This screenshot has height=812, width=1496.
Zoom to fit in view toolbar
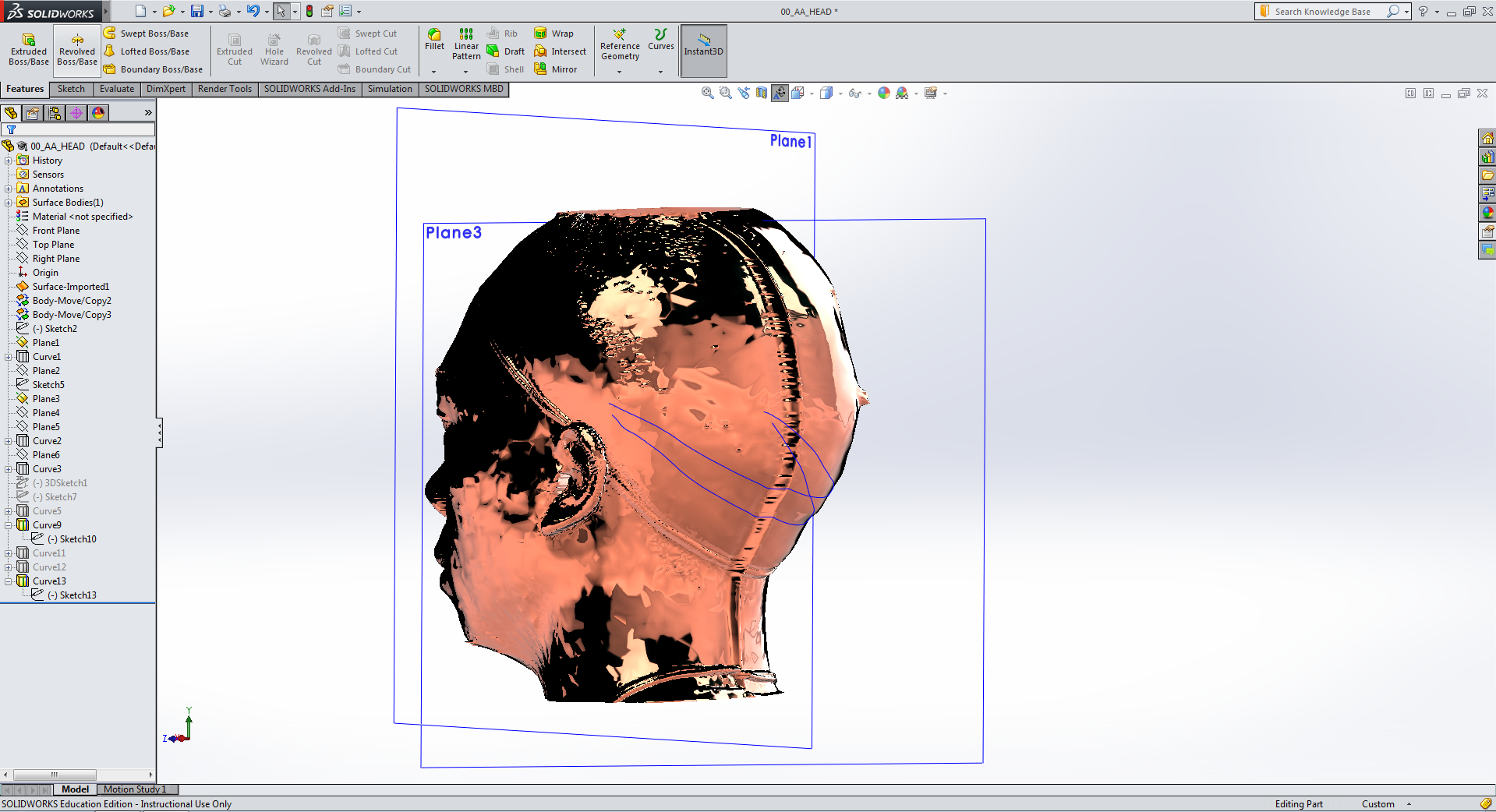point(708,93)
